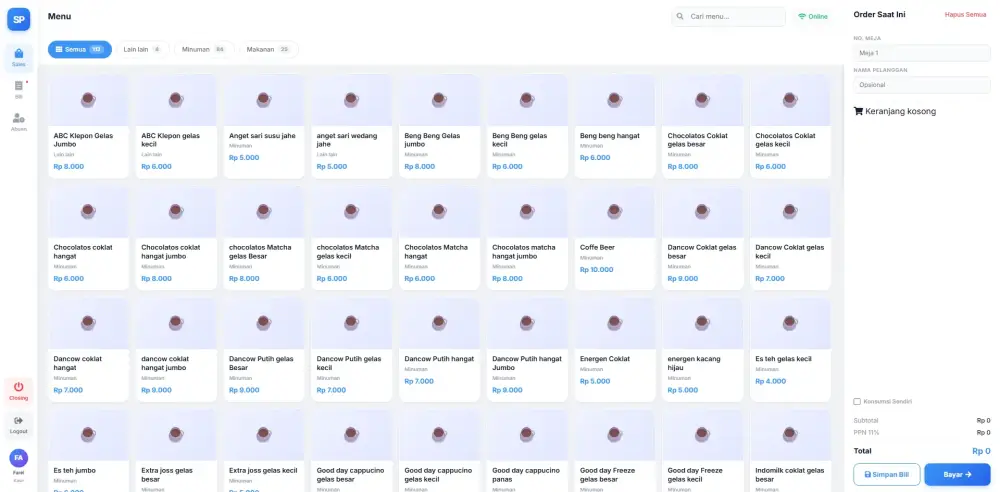1000x492 pixels.
Task: Click the Logout icon
Action: pyautogui.click(x=18, y=424)
